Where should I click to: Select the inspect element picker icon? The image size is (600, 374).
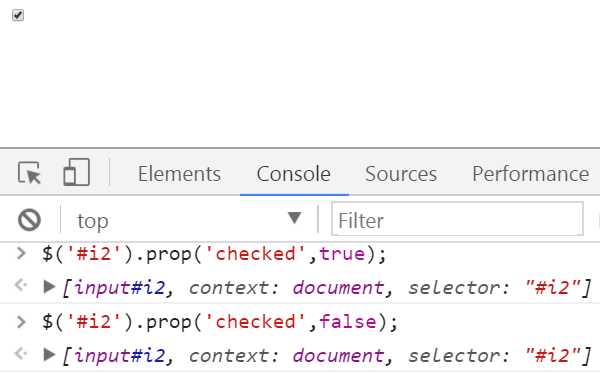(x=29, y=173)
